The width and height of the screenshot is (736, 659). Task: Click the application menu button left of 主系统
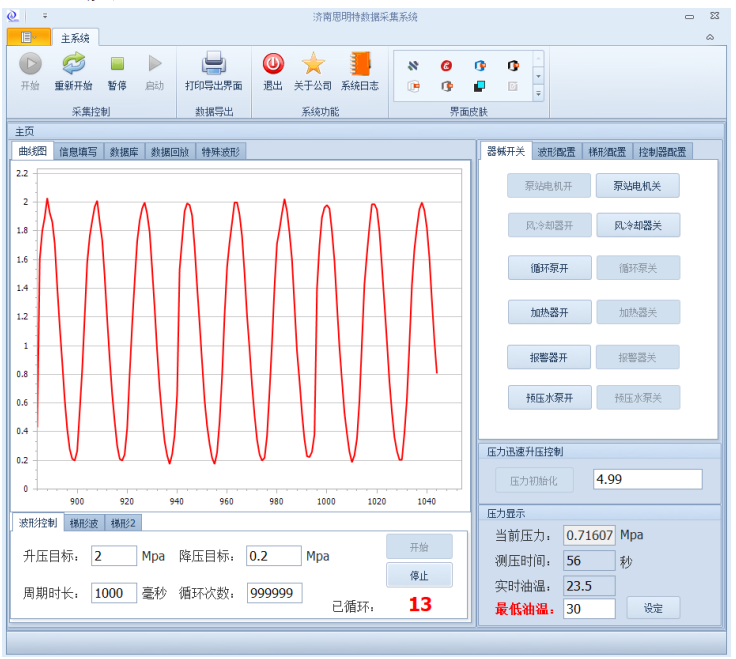(x=27, y=38)
